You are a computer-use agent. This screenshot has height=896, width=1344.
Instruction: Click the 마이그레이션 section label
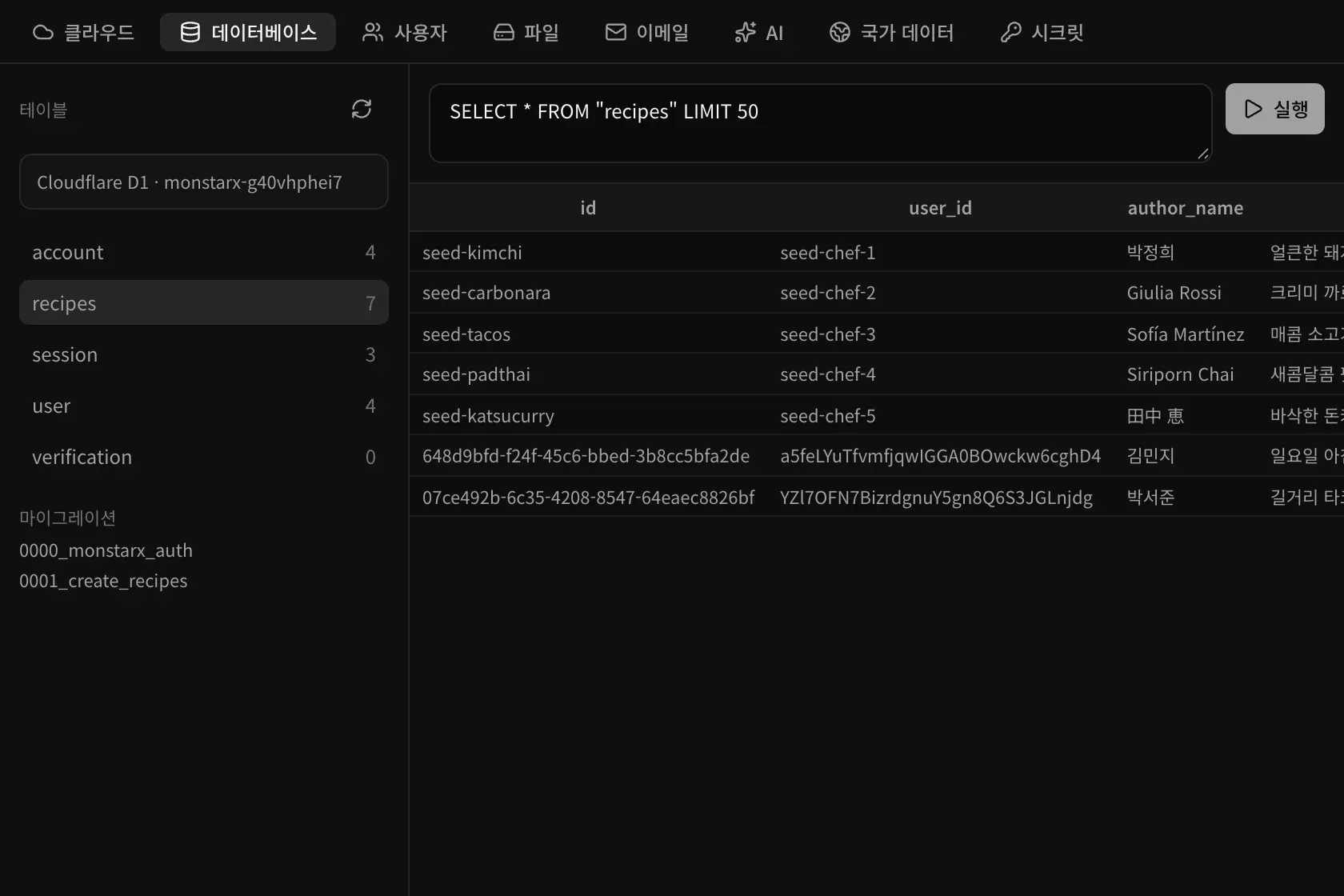coord(67,518)
